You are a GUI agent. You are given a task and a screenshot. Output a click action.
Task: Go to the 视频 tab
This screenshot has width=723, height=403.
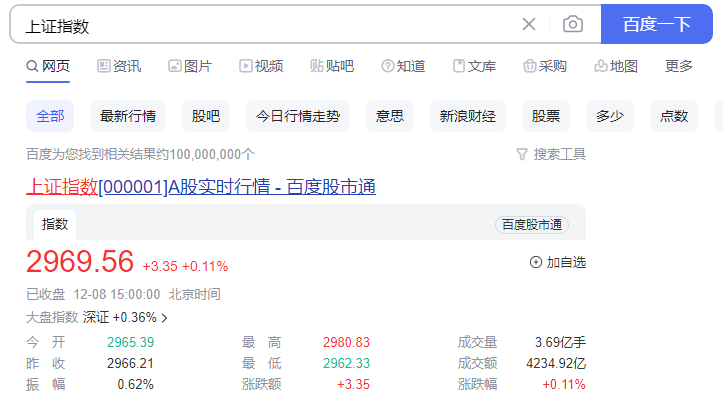pos(261,66)
